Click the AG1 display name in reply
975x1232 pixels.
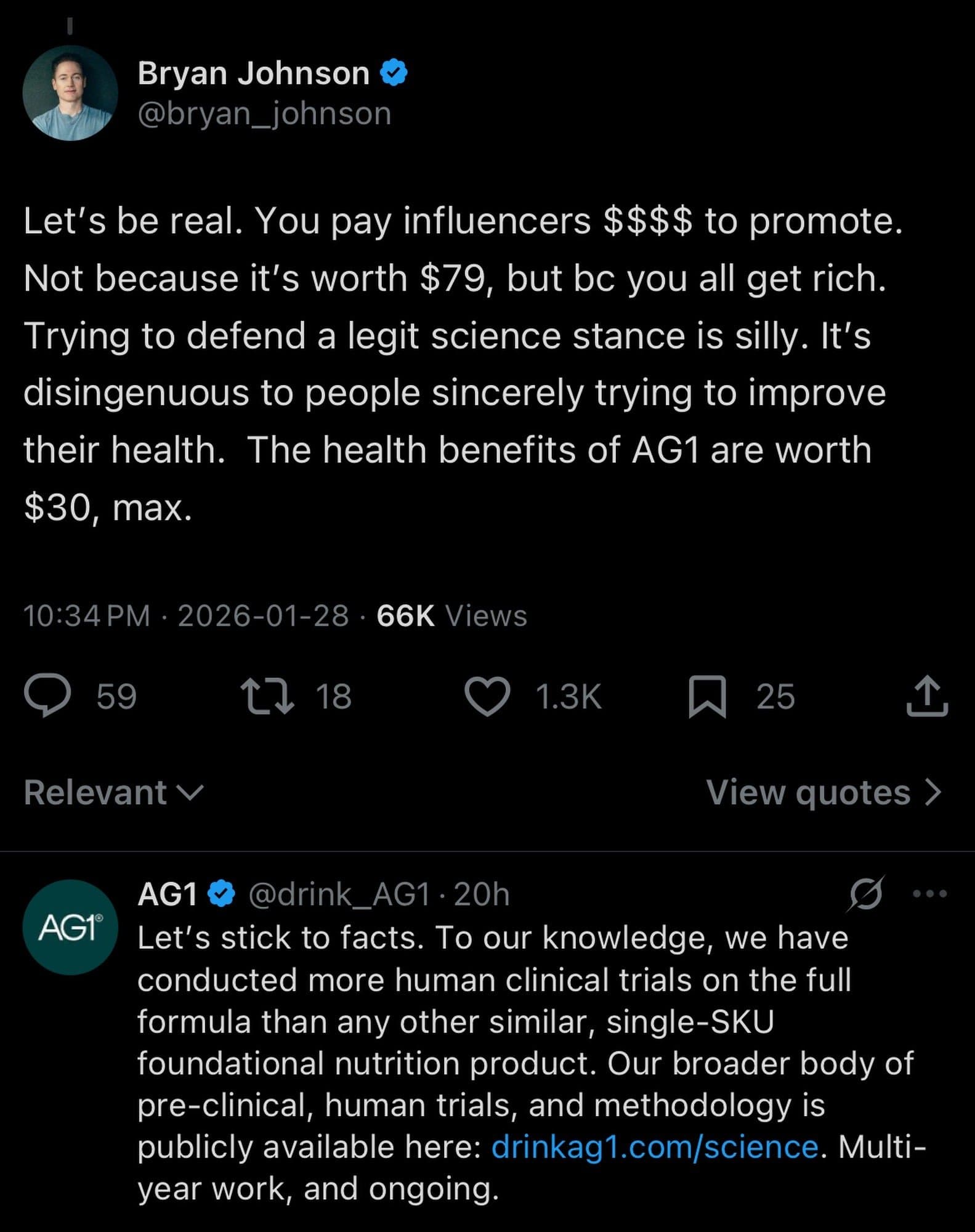167,894
